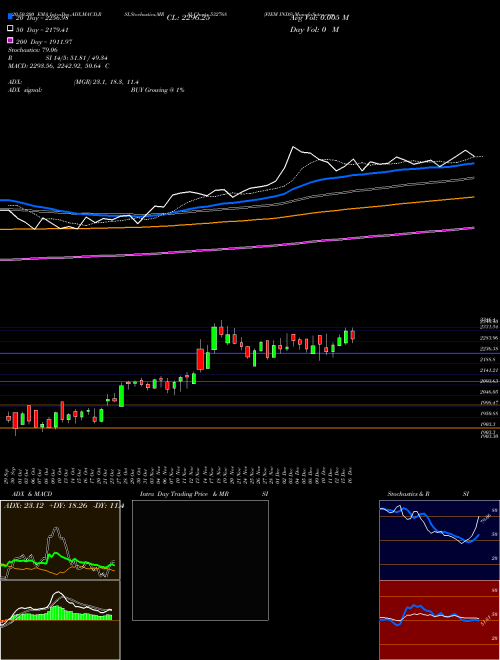Click the 'Stochastics & R' panel title
Screen dimensions: 500x660
pos(408,494)
